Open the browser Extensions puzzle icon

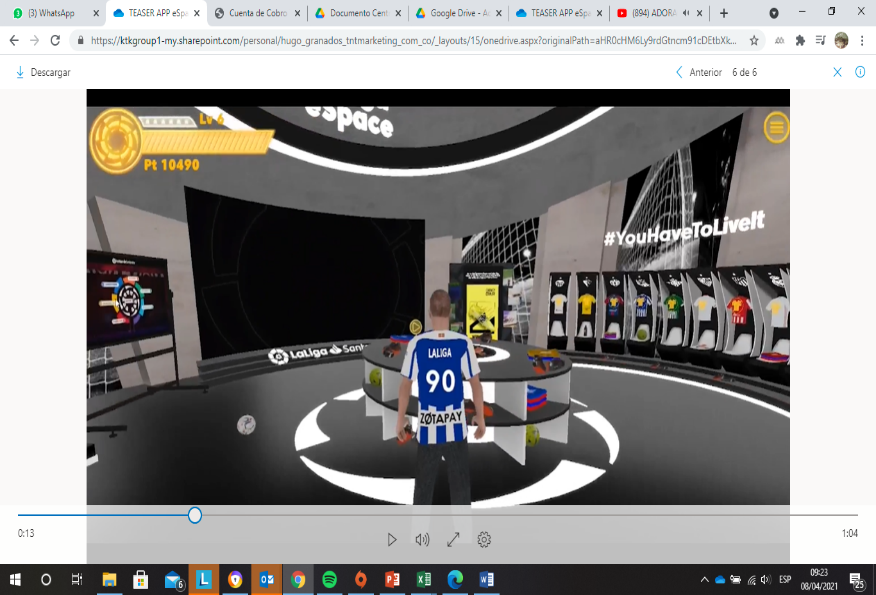click(x=800, y=40)
